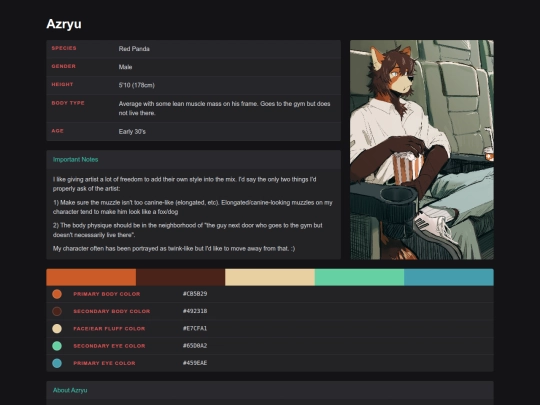Click the note about body physique

(x=188, y=230)
